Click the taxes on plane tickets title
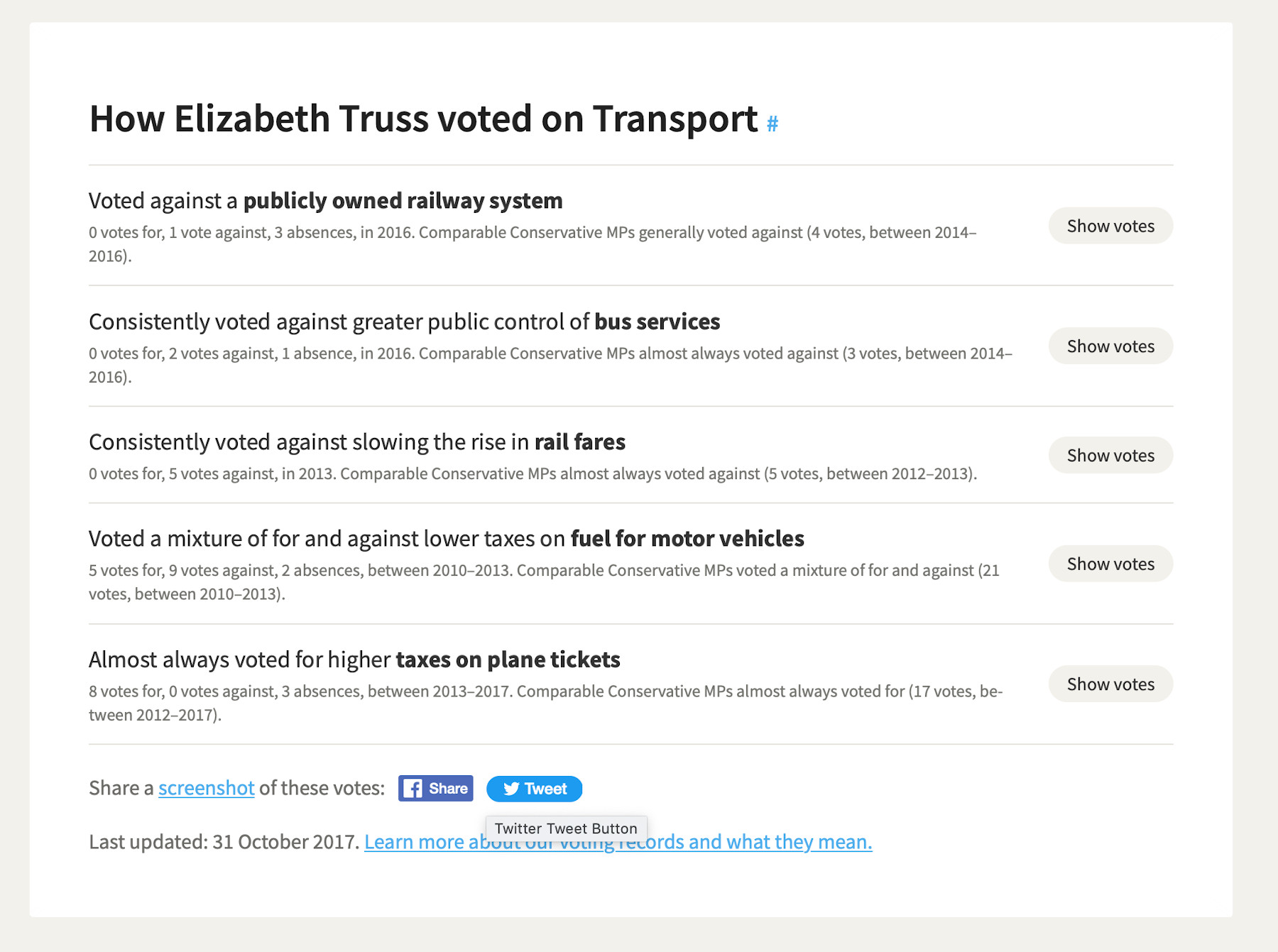 (354, 660)
